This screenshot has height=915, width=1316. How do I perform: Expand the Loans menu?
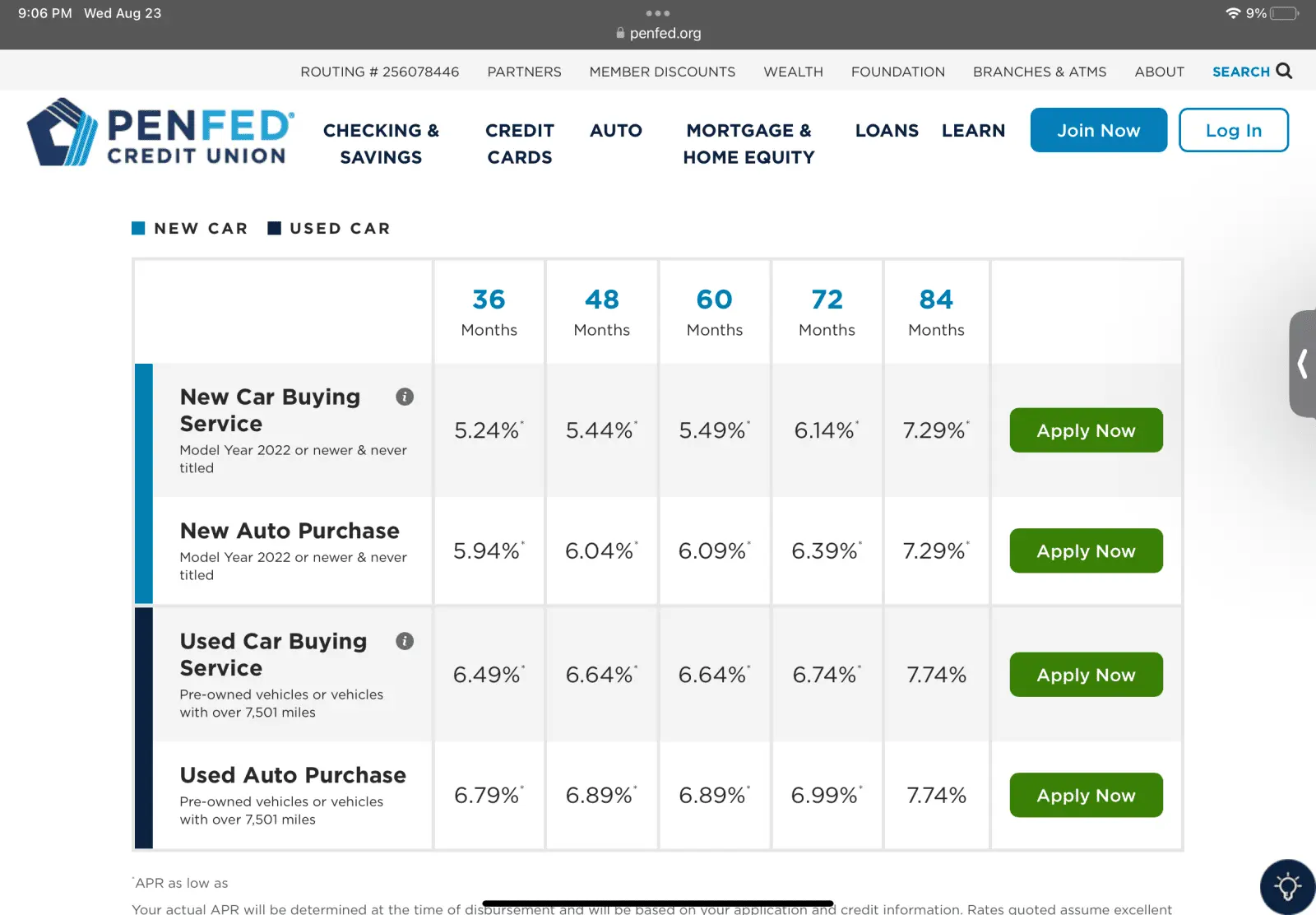887,131
